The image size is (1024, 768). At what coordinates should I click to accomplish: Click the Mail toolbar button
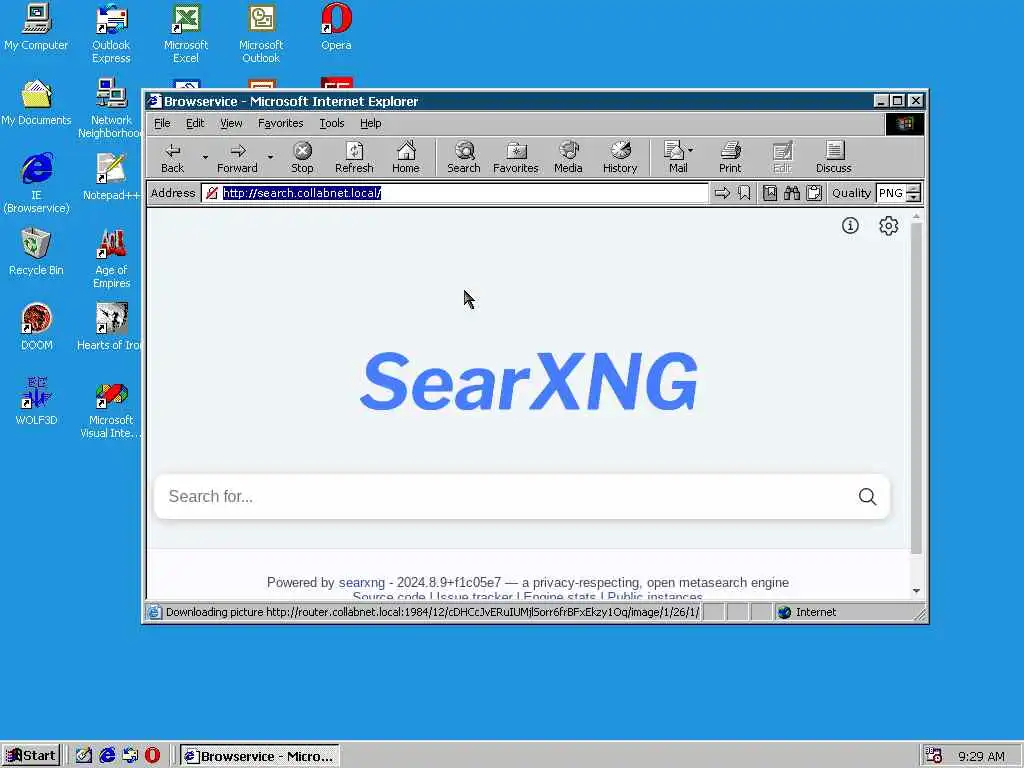675,158
